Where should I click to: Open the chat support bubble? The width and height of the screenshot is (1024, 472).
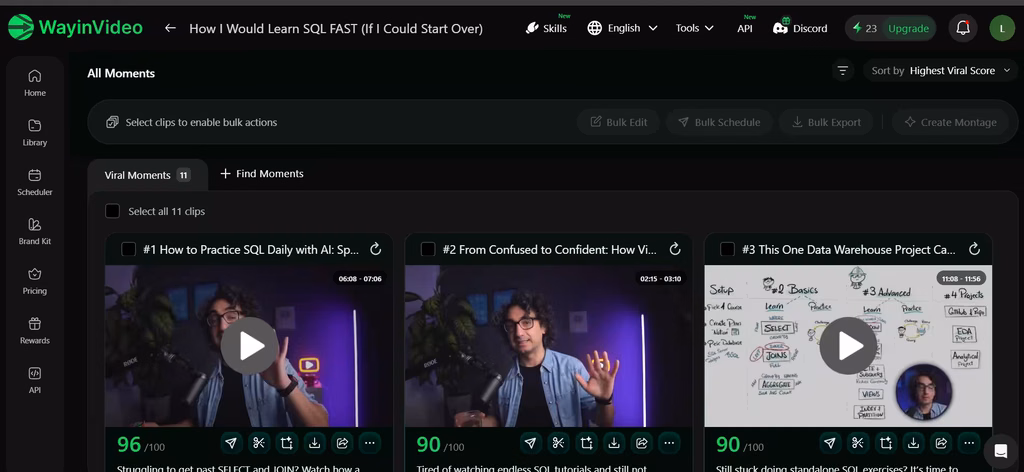point(1000,451)
